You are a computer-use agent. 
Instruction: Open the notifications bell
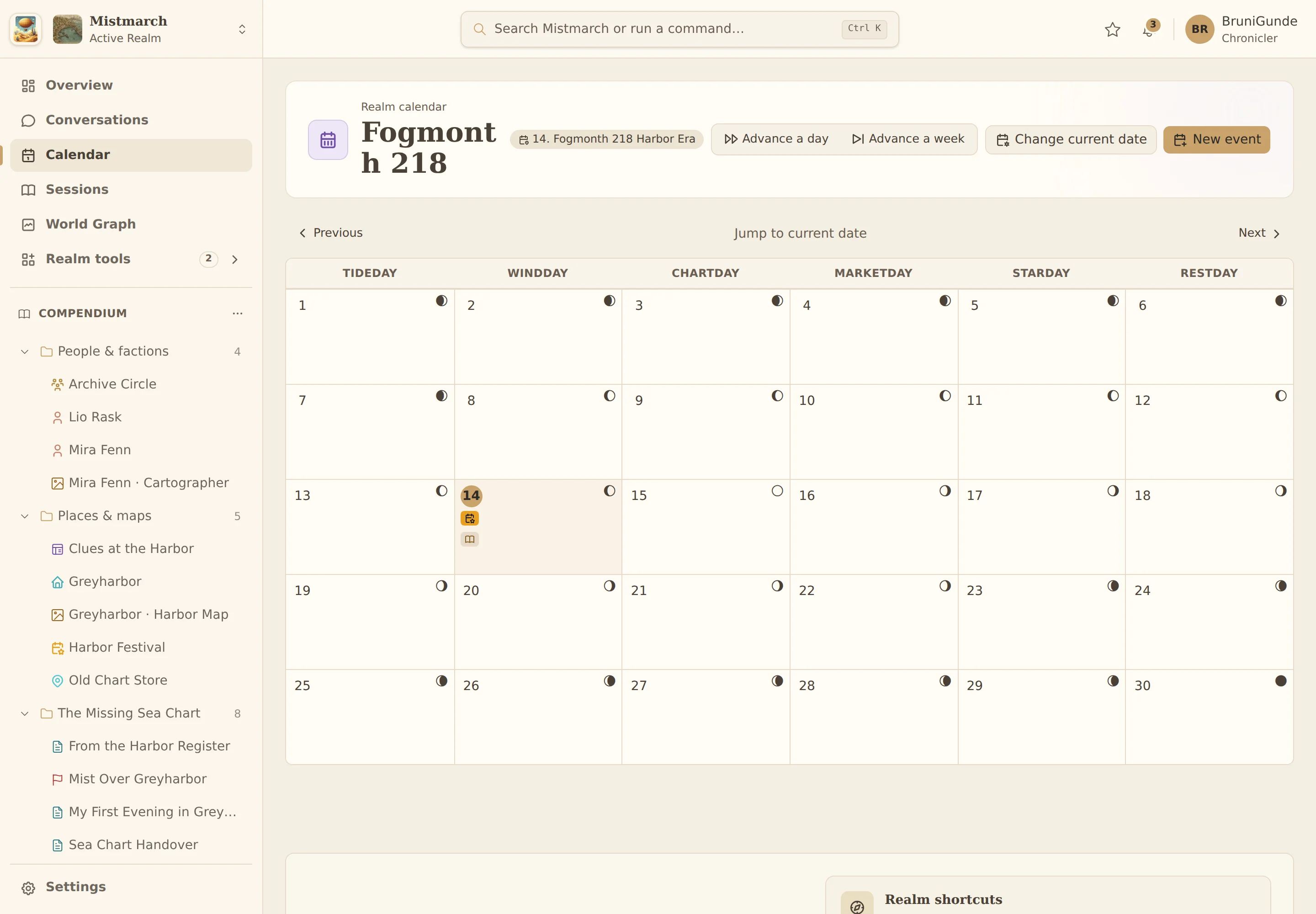[x=1148, y=30]
